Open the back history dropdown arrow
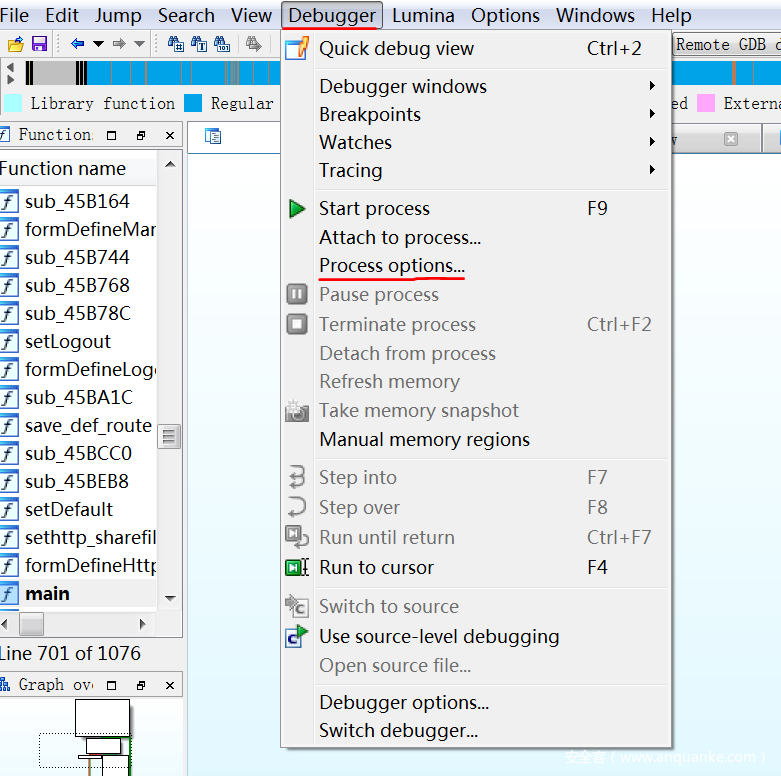This screenshot has width=781, height=776. (99, 44)
